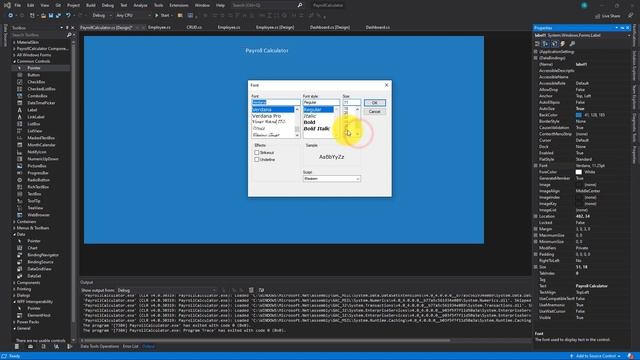
Task: Select the PictureBox control in Toolbox
Action: pos(37,166)
